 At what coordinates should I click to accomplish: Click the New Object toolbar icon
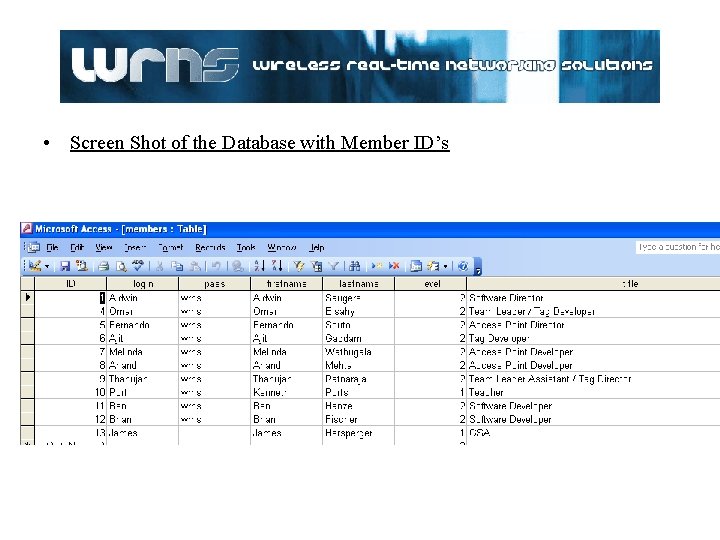point(433,266)
